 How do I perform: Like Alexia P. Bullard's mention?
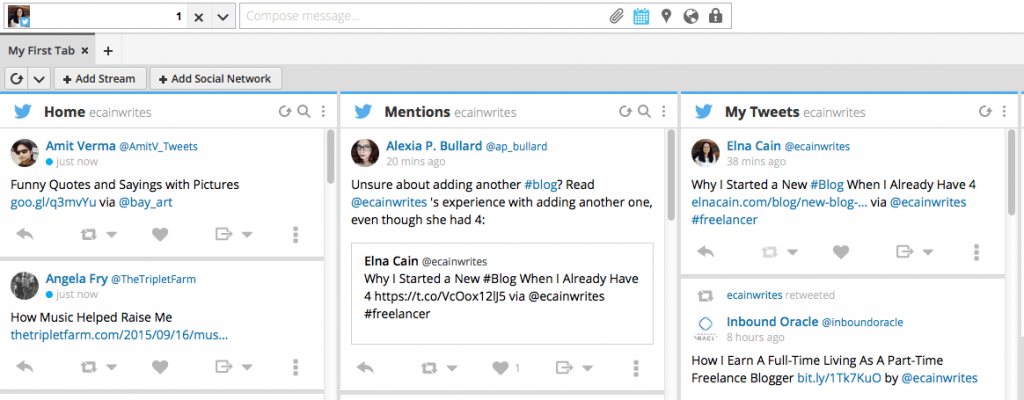click(x=500, y=368)
